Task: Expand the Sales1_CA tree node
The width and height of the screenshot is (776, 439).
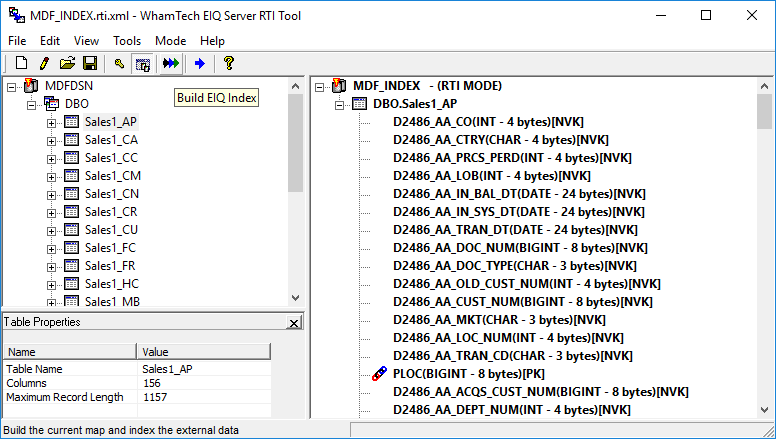Action: [x=51, y=142]
